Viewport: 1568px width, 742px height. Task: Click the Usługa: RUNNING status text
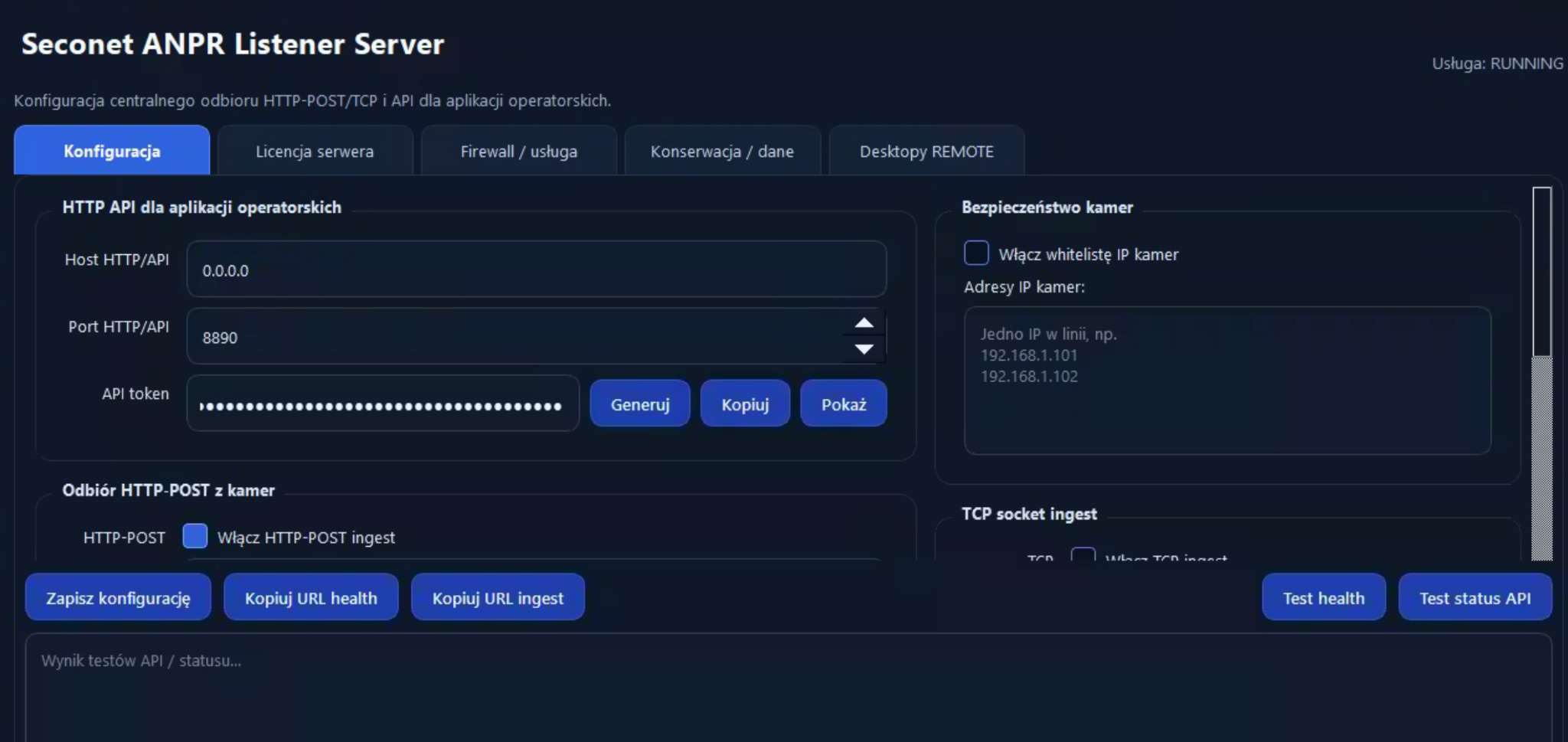[x=1498, y=64]
